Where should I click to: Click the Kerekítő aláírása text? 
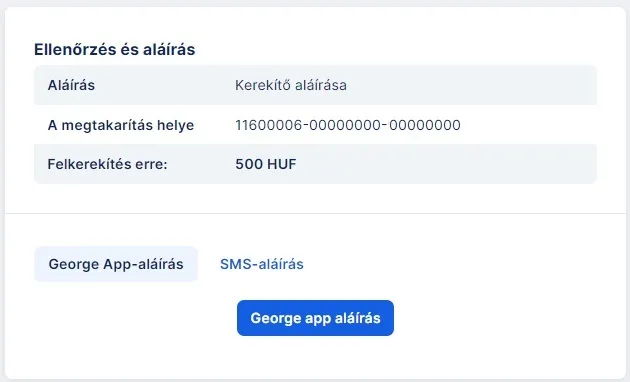click(291, 85)
